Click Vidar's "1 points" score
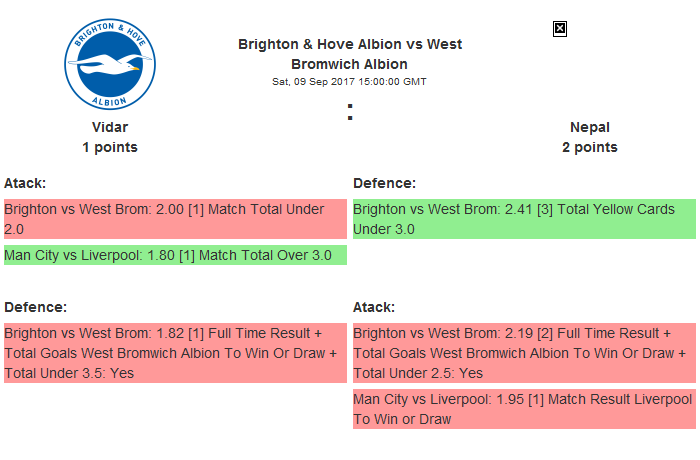This screenshot has width=700, height=460. [110, 147]
